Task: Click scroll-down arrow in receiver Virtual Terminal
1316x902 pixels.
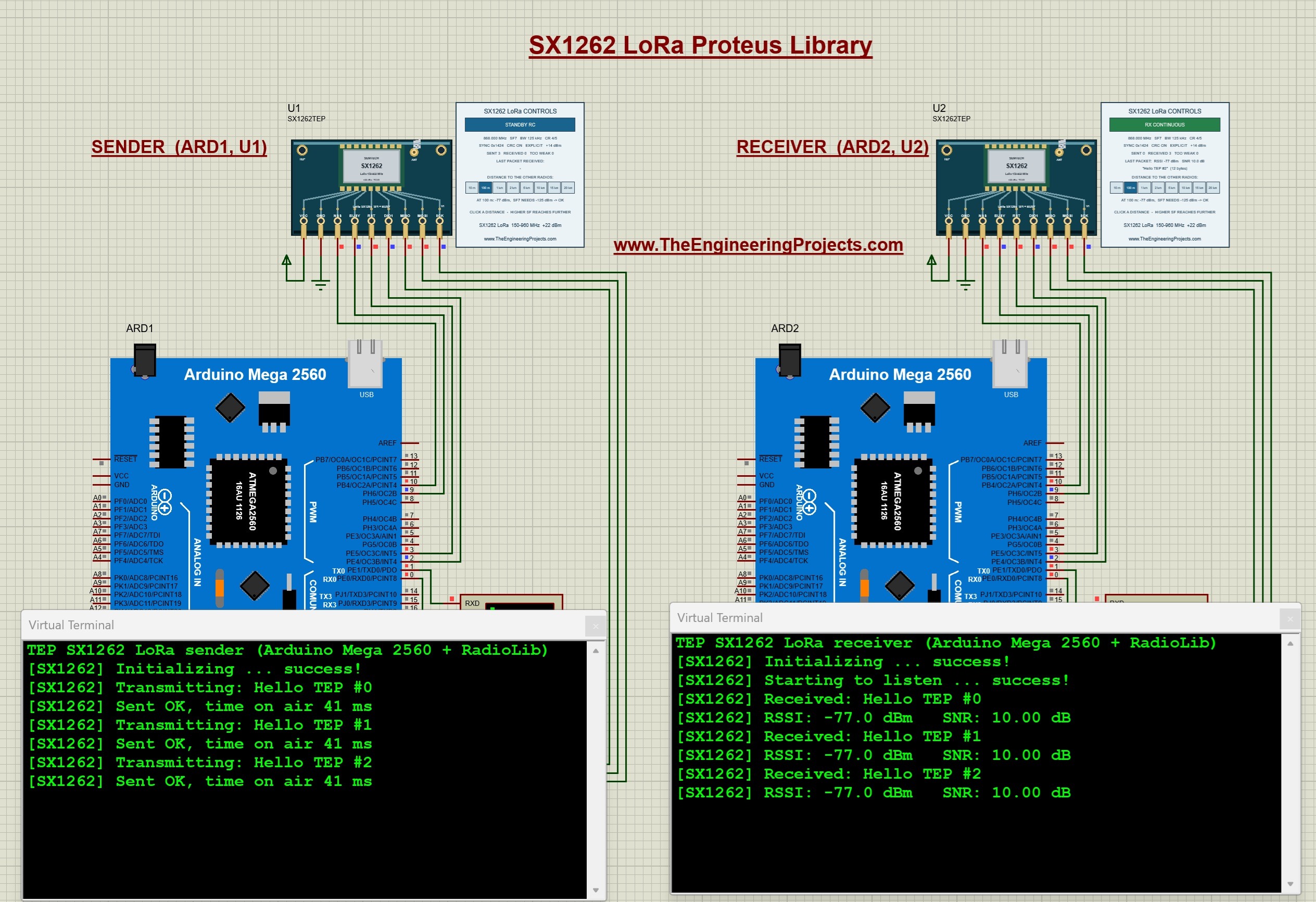Action: pyautogui.click(x=1290, y=884)
